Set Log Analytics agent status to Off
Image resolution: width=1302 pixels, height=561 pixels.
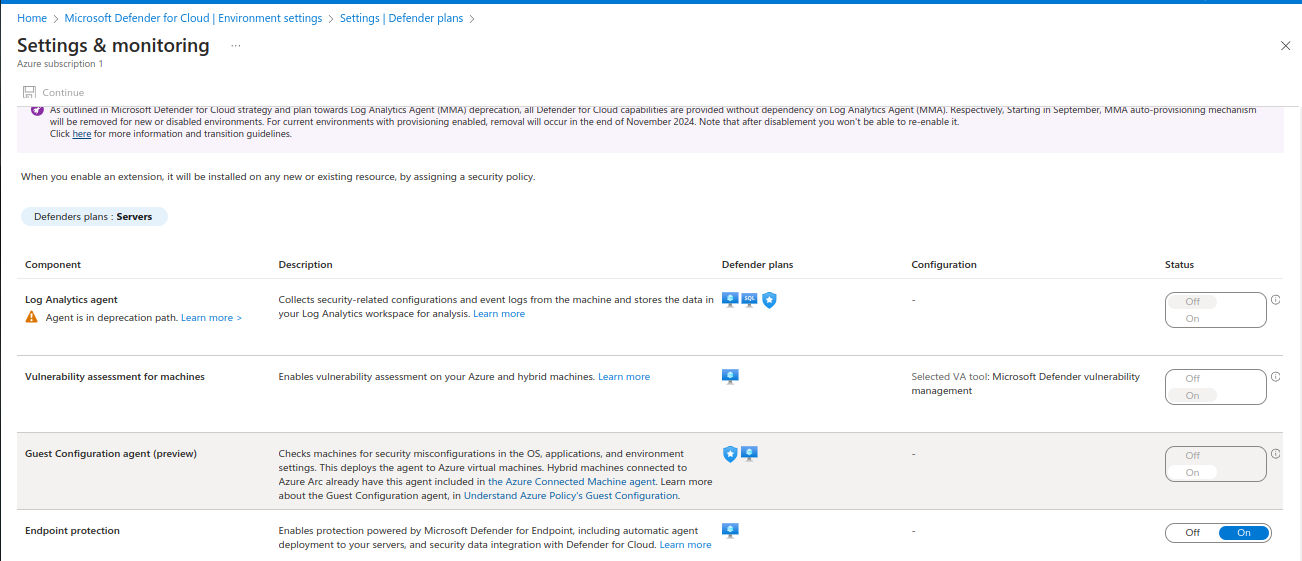pos(1192,302)
